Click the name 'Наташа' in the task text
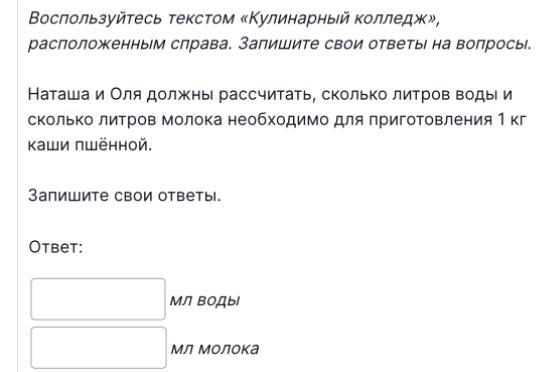Image resolution: width=545 pixels, height=372 pixels. [59, 94]
